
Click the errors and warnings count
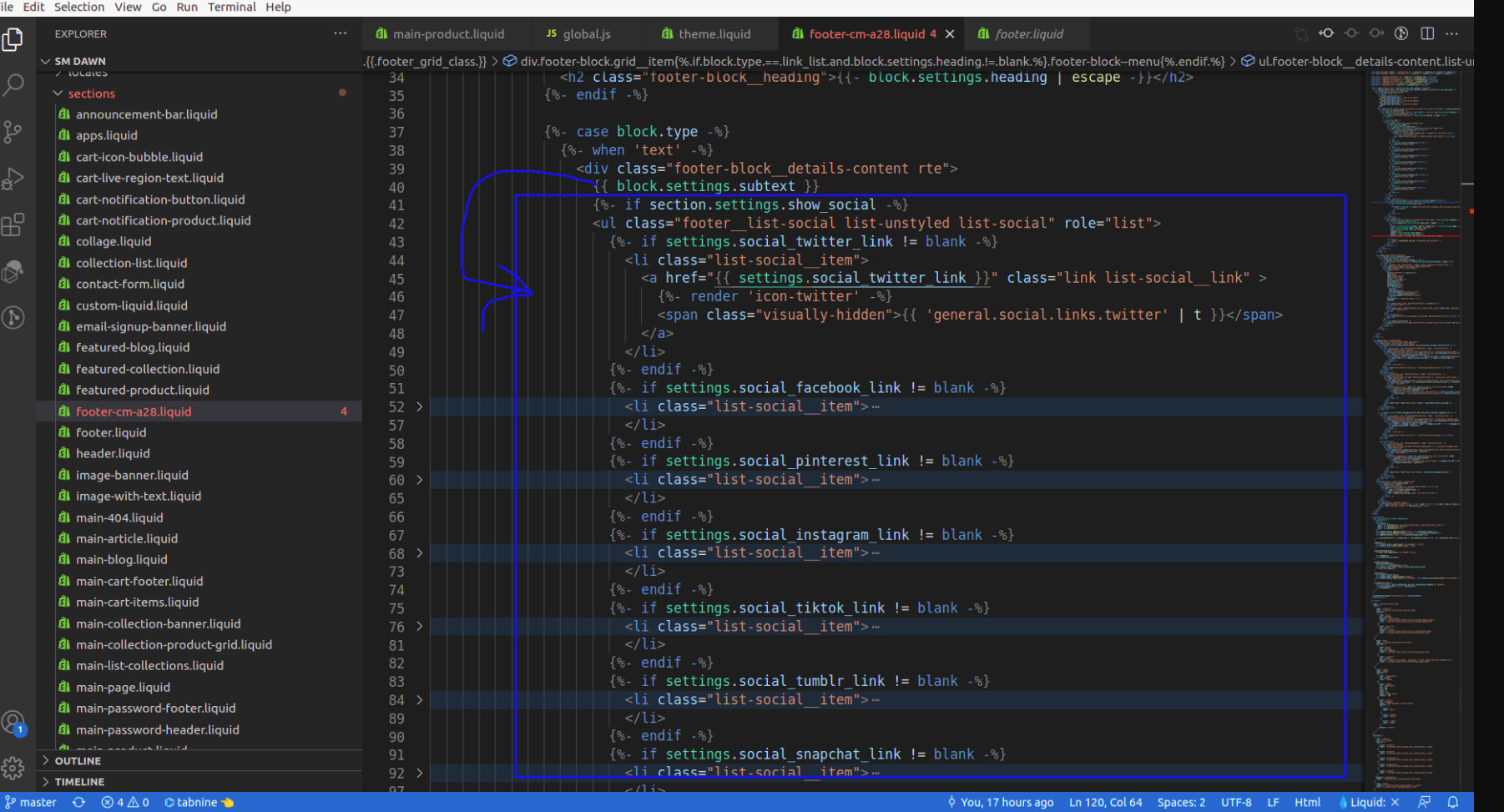point(125,802)
